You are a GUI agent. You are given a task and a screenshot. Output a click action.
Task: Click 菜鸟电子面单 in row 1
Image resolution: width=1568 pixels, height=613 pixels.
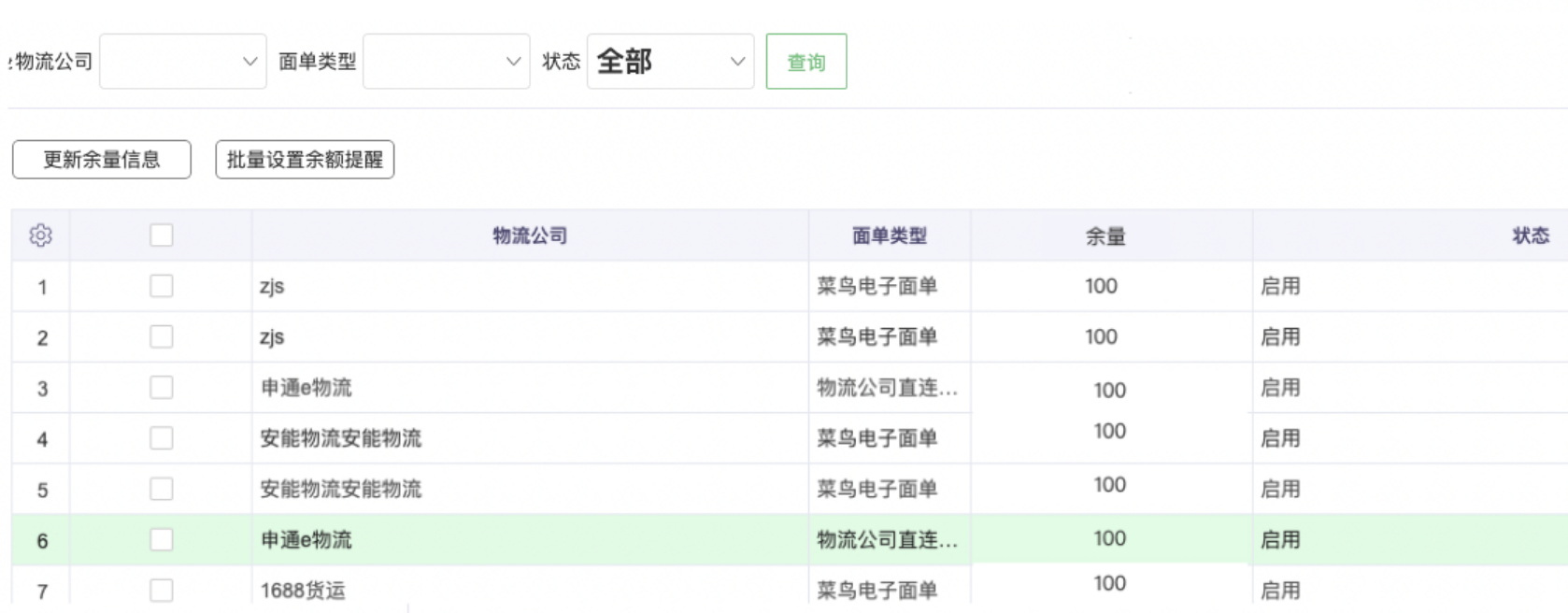click(877, 286)
